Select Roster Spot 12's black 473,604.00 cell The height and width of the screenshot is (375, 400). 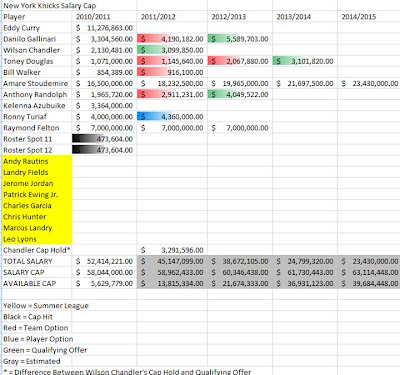(x=104, y=150)
